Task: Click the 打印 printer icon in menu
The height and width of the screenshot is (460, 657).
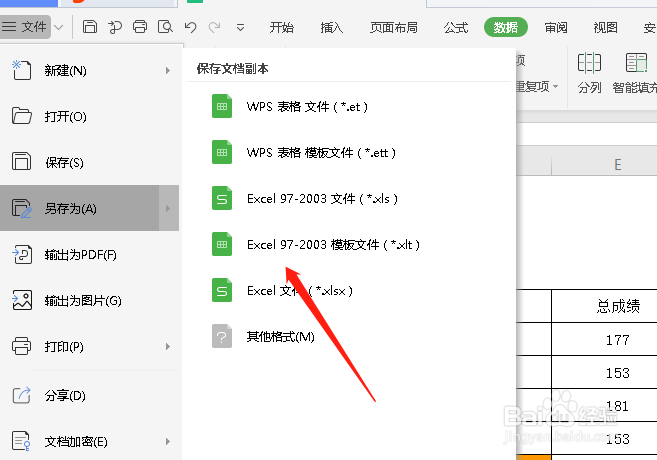Action: pyautogui.click(x=21, y=346)
